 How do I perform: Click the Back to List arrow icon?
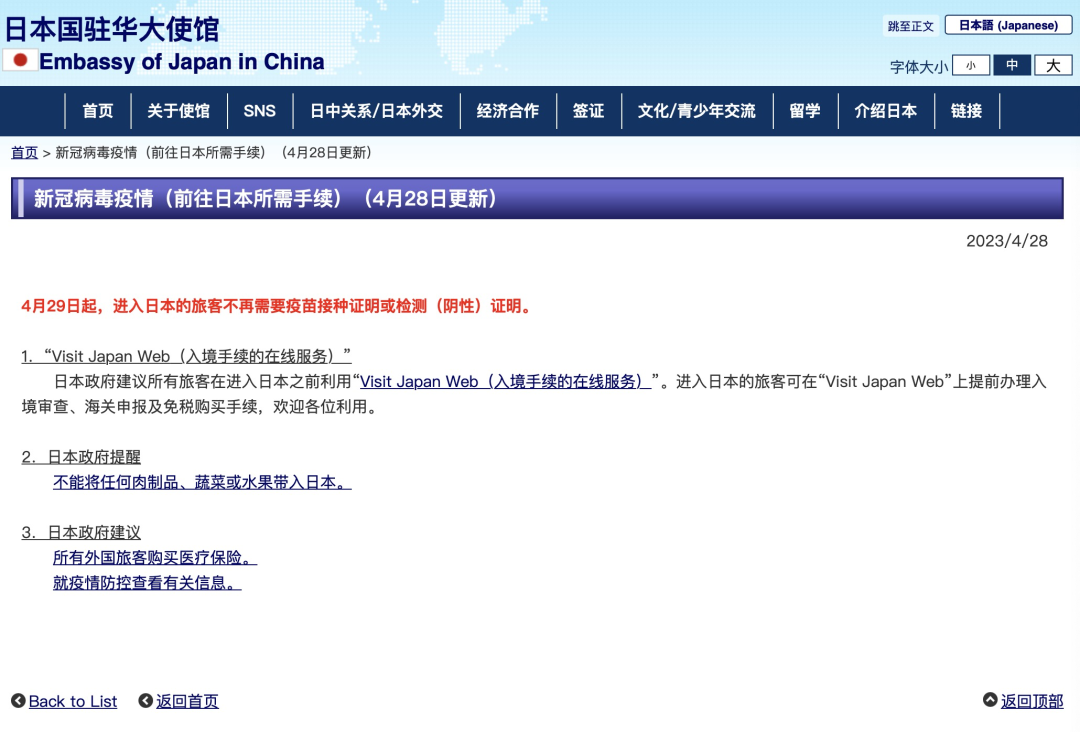(x=18, y=701)
